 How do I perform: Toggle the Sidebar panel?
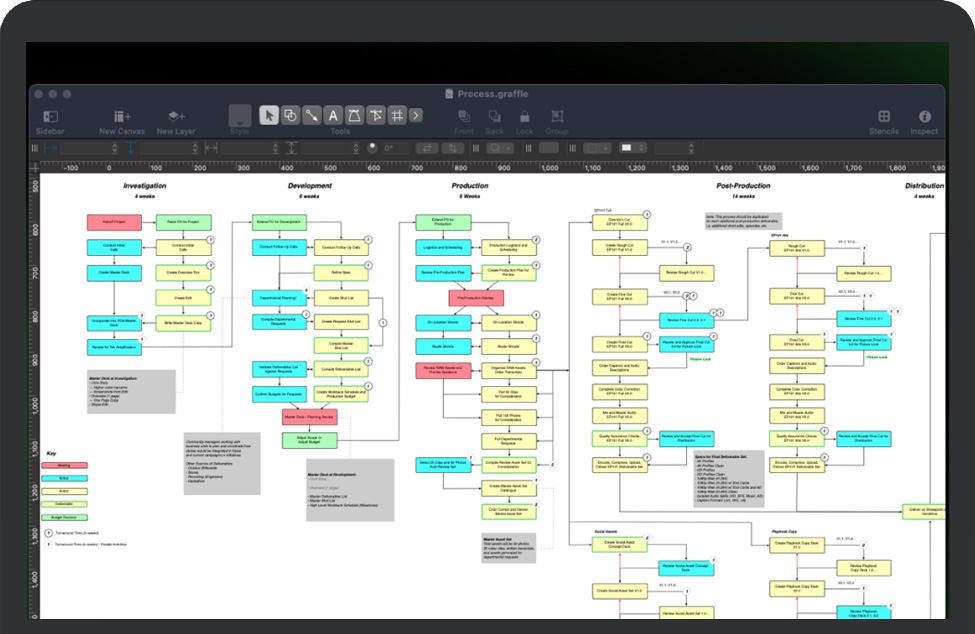(x=50, y=117)
